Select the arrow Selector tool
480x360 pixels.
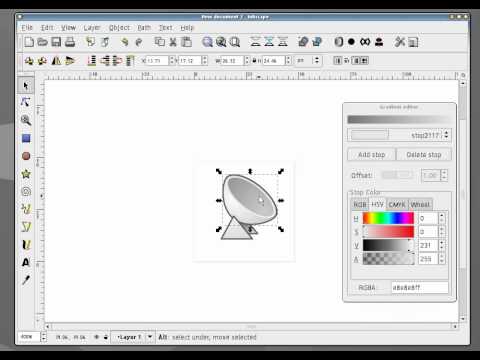click(x=26, y=86)
